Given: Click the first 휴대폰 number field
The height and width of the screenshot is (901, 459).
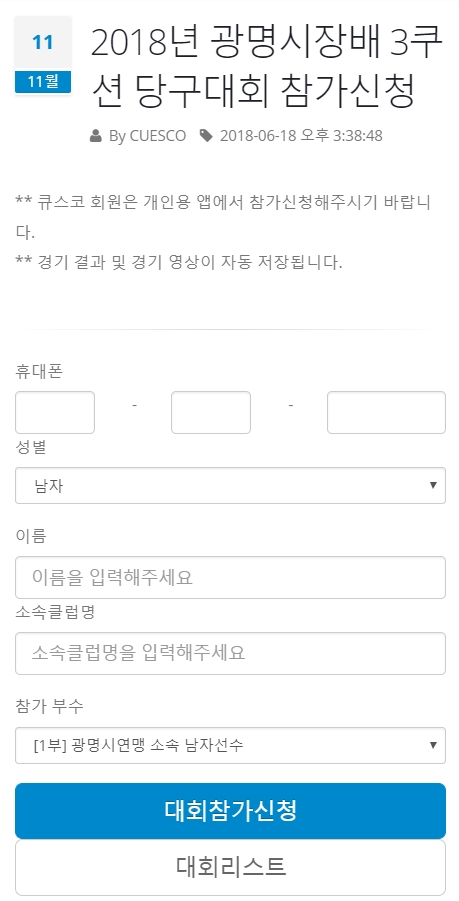Looking at the screenshot, I should [x=55, y=413].
